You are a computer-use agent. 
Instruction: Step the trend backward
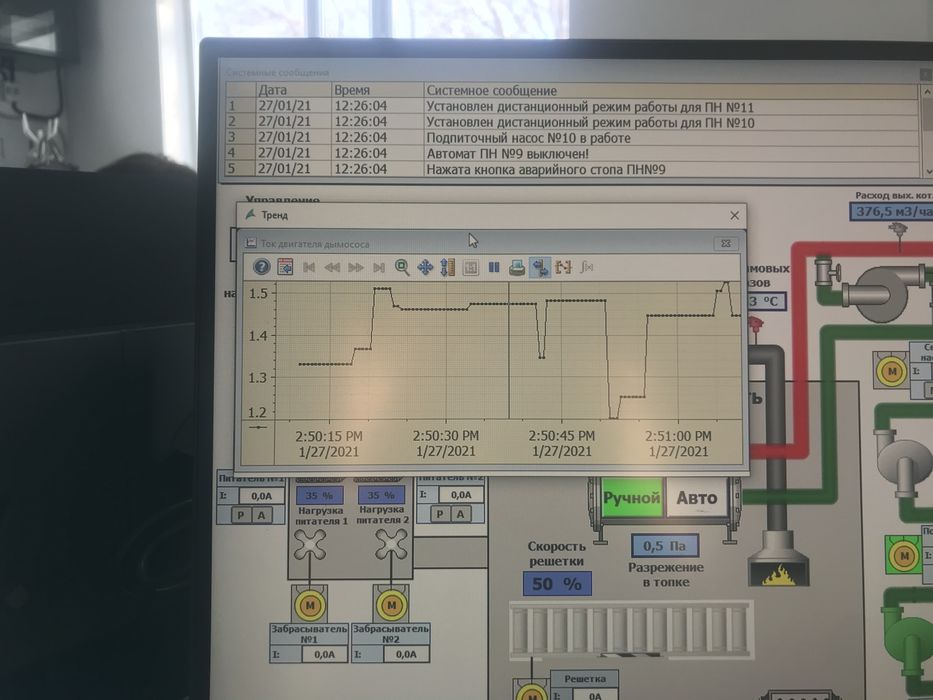point(332,267)
